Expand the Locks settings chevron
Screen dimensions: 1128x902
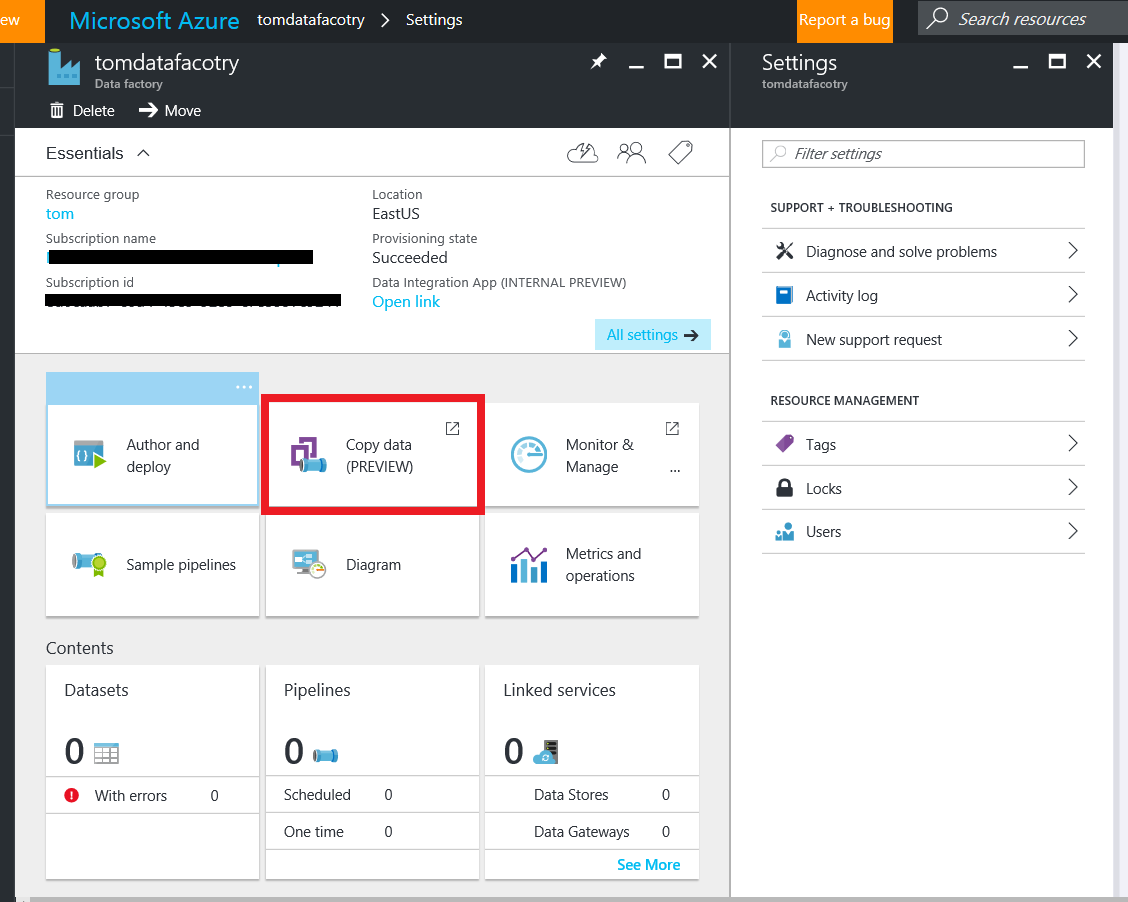point(1073,487)
